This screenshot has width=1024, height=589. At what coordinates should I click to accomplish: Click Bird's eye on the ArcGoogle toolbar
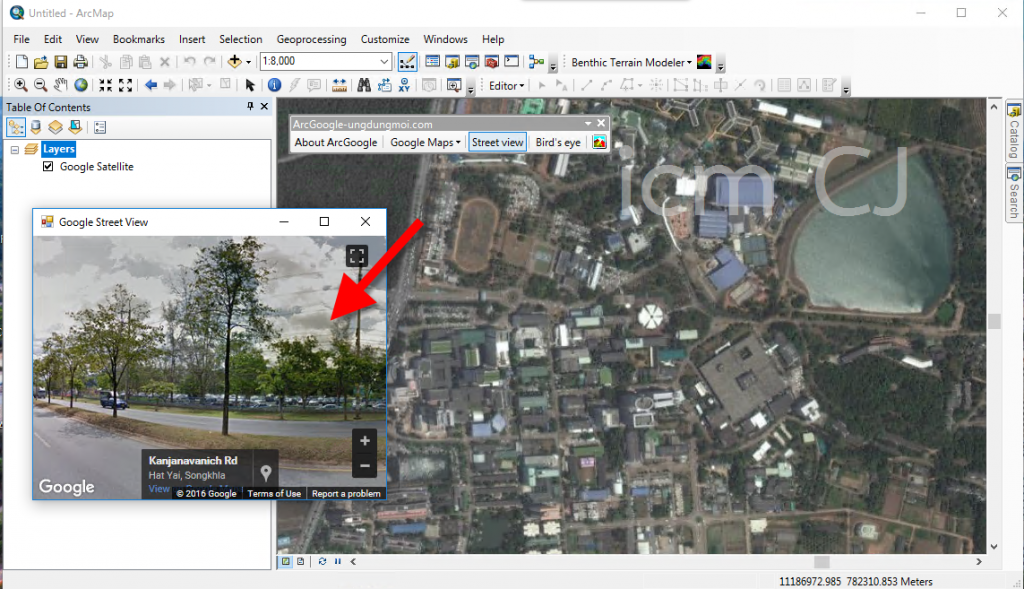click(557, 141)
